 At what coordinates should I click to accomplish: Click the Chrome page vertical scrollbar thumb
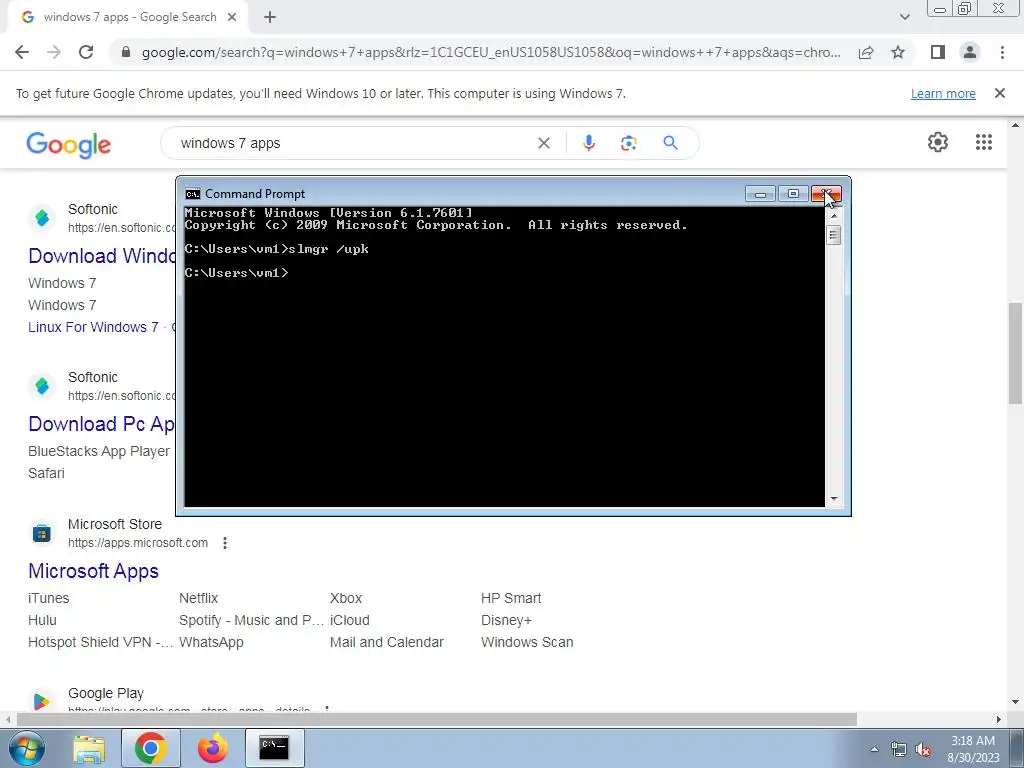(1016, 353)
